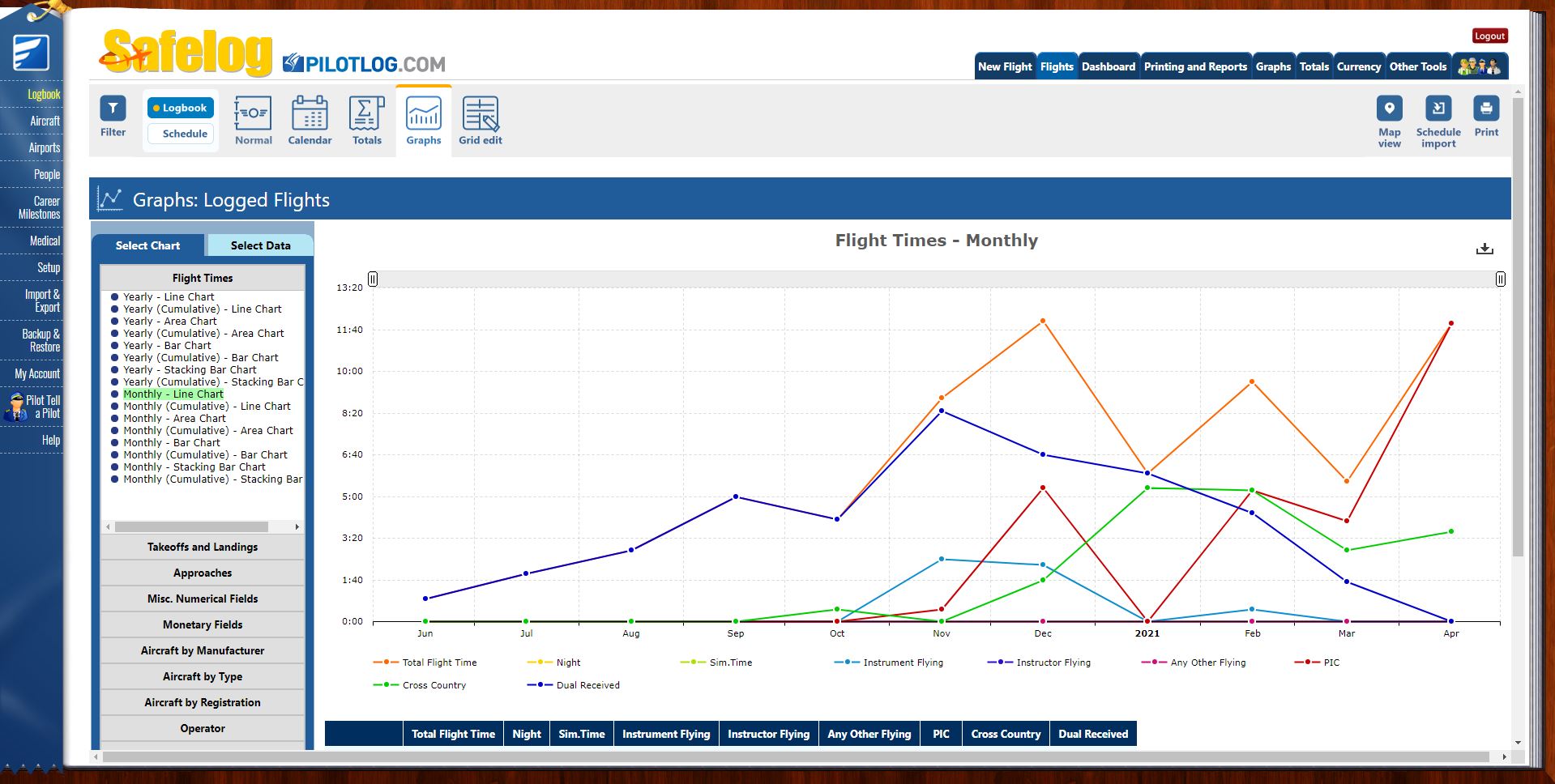Switch to Schedule mode
The image size is (1555, 784).
point(180,134)
